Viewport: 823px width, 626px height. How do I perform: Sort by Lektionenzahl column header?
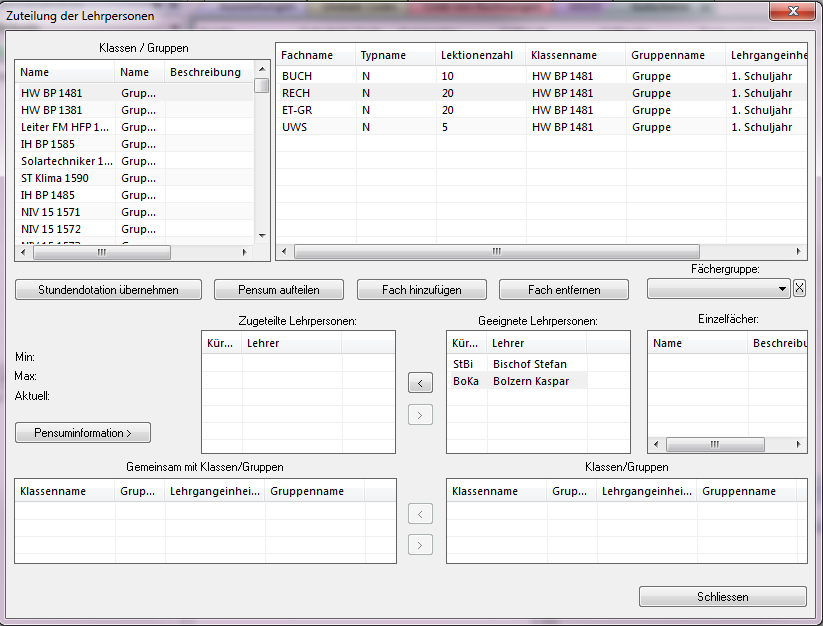click(x=479, y=56)
